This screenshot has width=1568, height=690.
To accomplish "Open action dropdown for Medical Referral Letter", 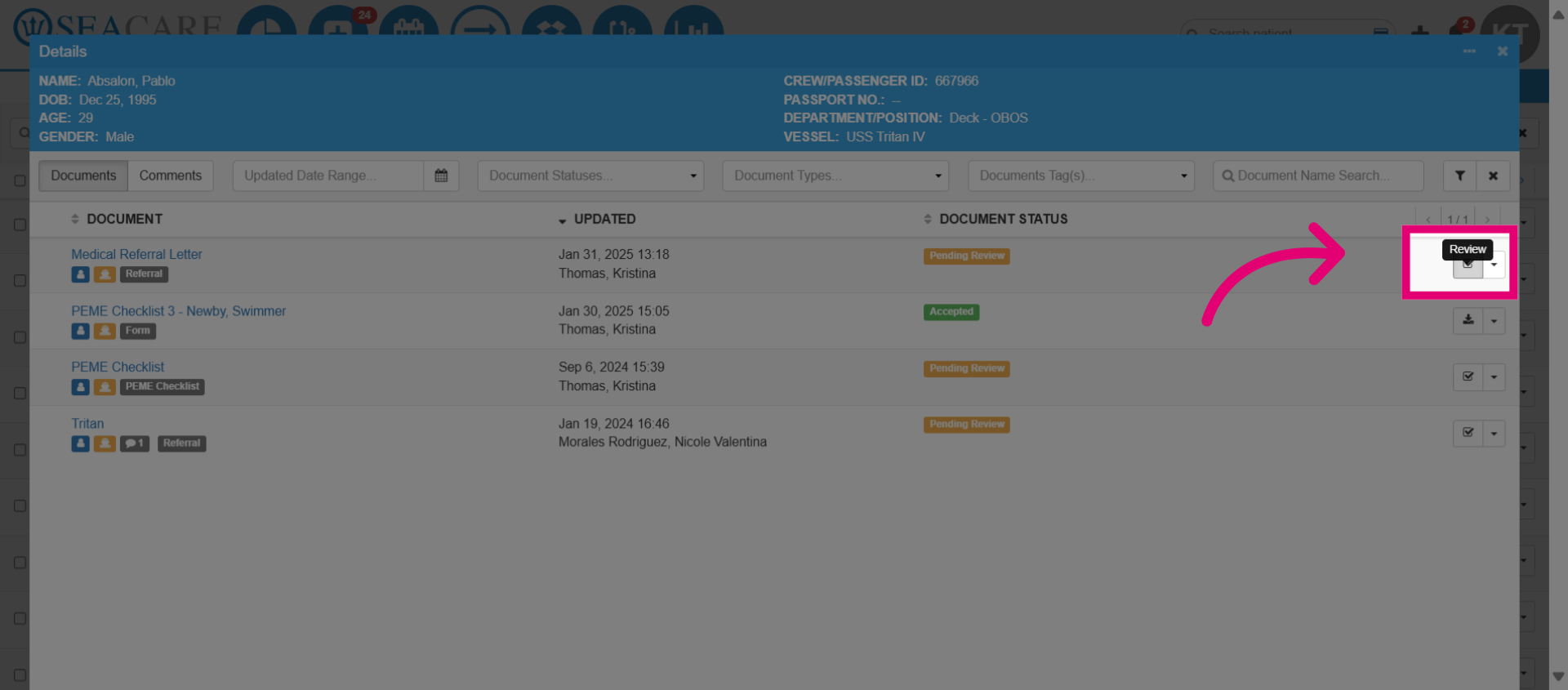I will pos(1494,265).
